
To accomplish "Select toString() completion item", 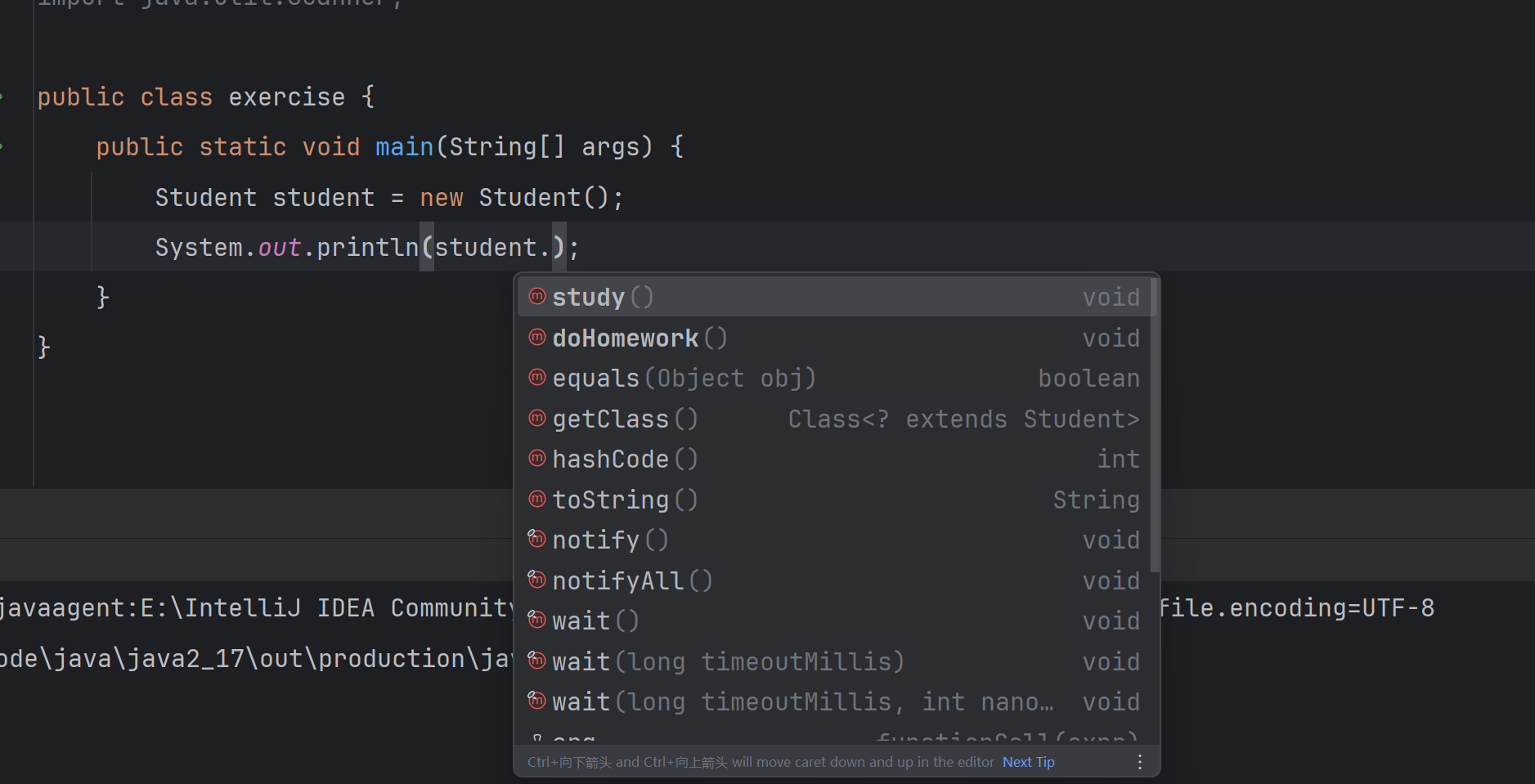I will pos(834,500).
